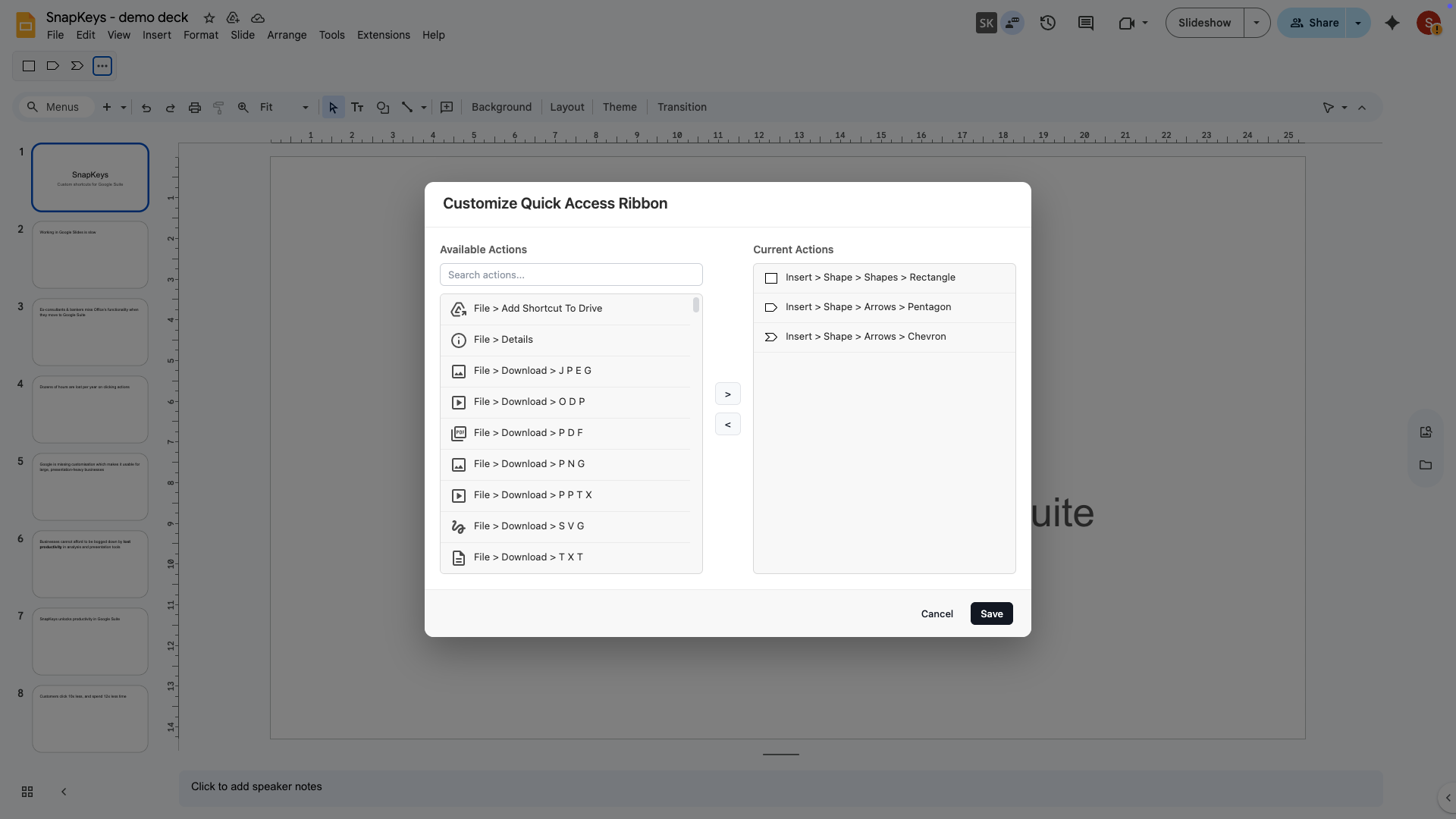Select the Paint format tool
This screenshot has width=1456, height=819.
pyautogui.click(x=218, y=107)
